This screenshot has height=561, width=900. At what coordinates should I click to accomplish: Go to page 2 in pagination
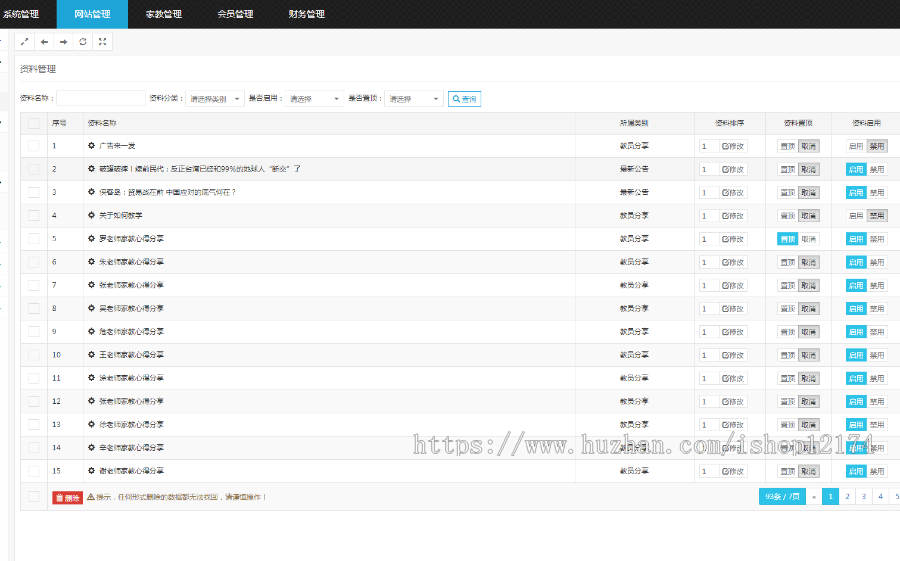point(847,497)
